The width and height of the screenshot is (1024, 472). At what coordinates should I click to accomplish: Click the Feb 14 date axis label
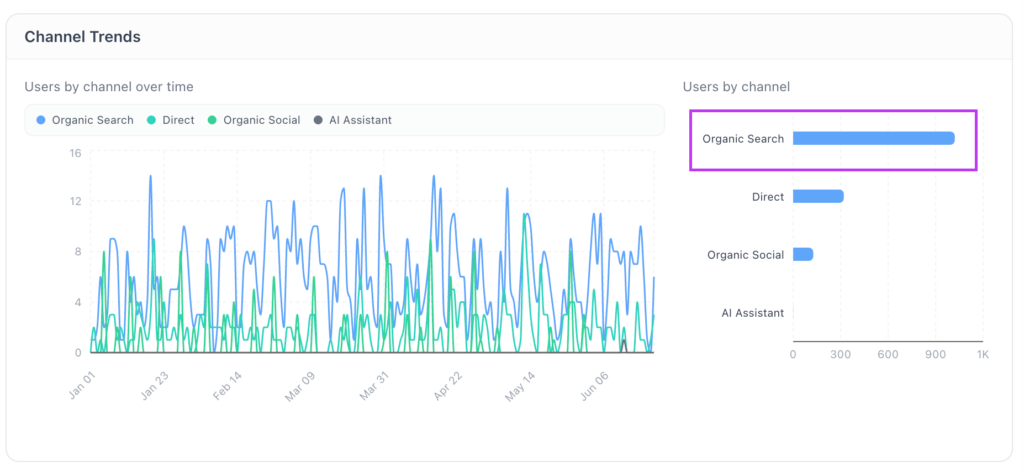[x=229, y=386]
